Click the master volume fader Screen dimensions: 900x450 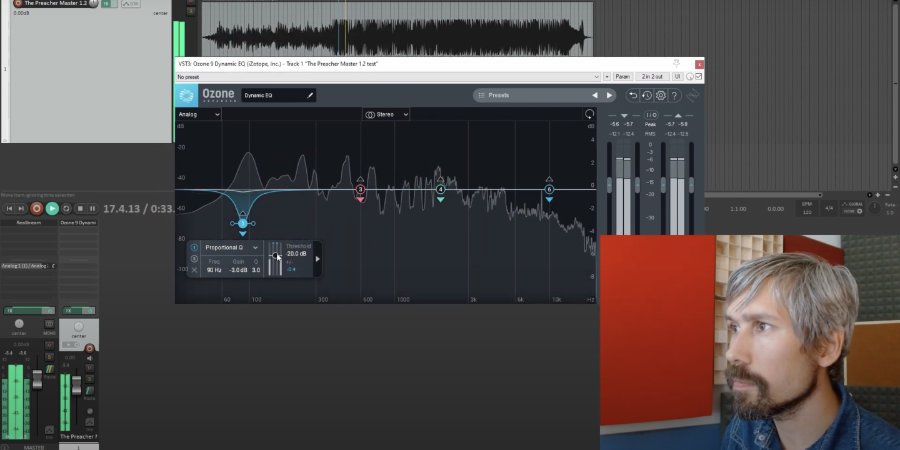coord(37,379)
